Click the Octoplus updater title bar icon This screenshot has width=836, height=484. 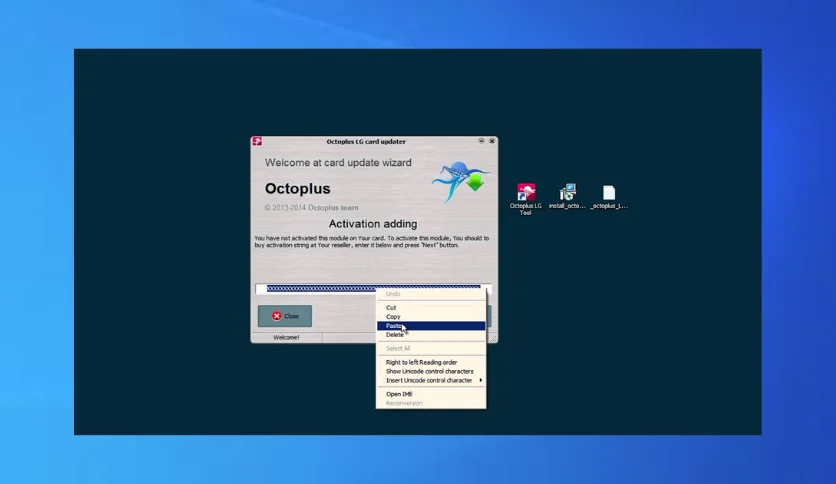(x=257, y=141)
